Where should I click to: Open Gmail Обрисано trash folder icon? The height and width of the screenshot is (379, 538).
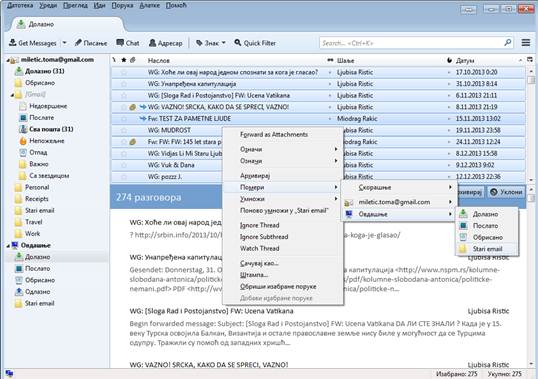pos(19,83)
